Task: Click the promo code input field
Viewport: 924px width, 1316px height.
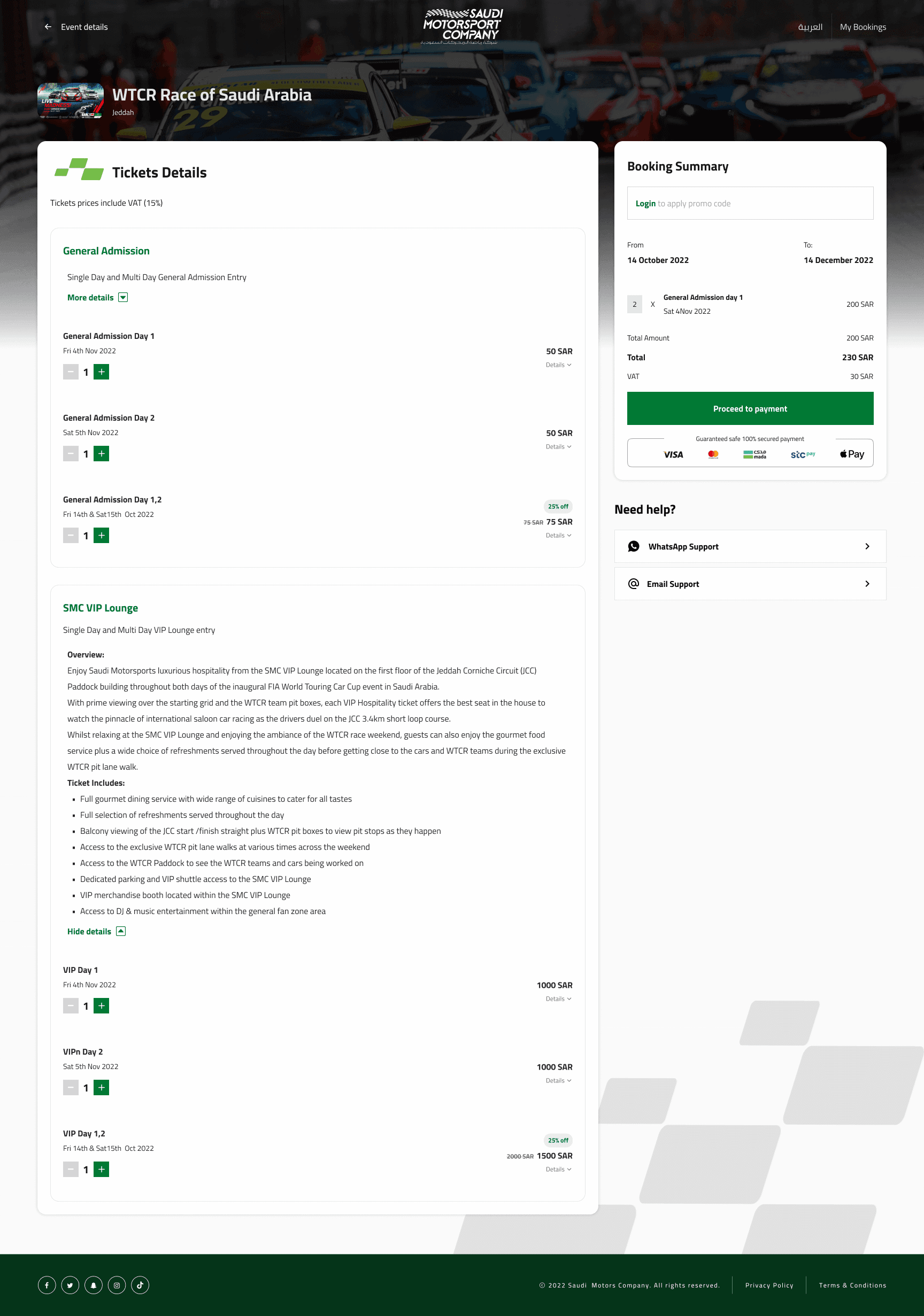Action: click(750, 203)
